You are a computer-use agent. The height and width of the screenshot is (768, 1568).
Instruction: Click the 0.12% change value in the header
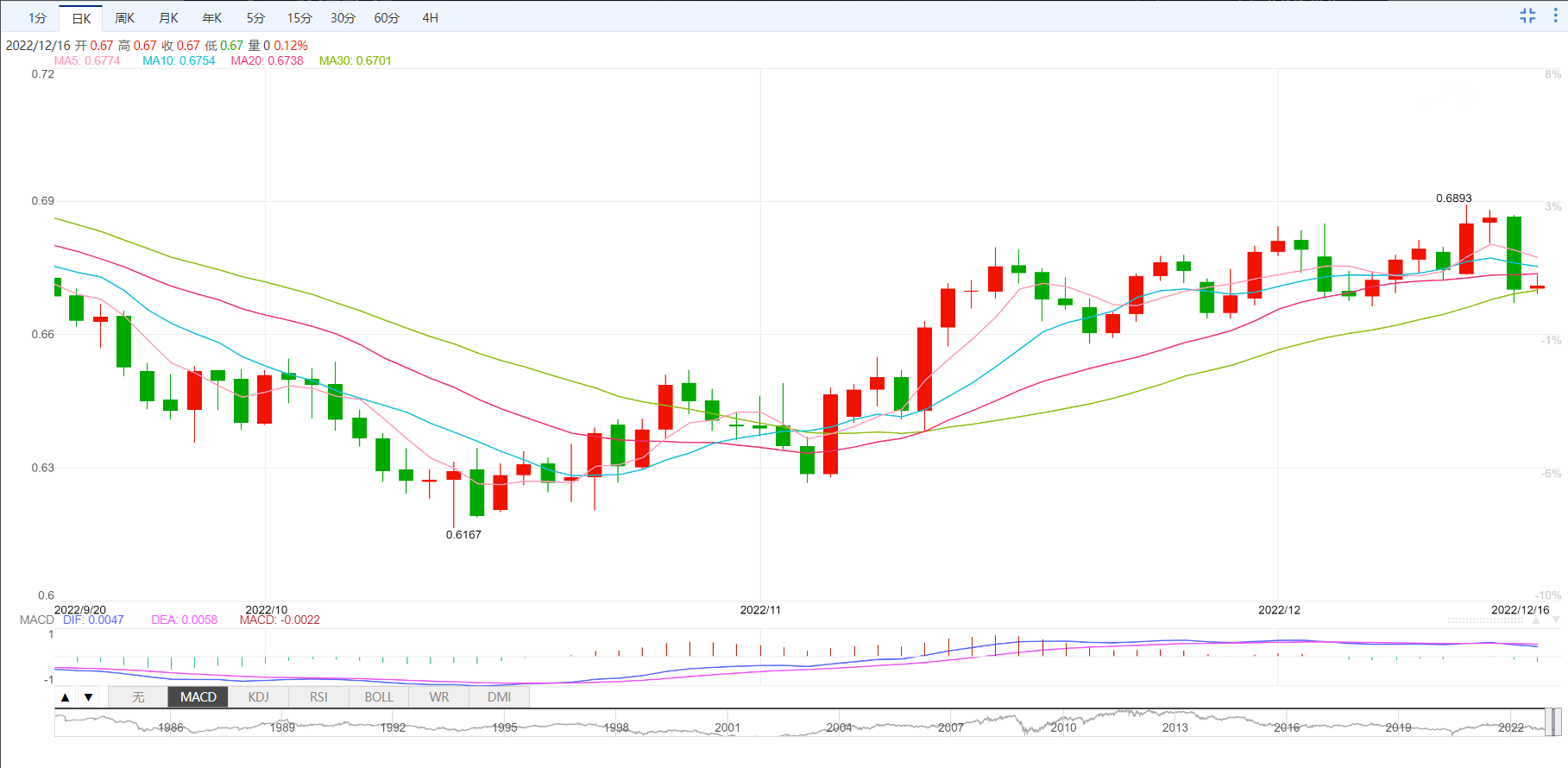pyautogui.click(x=291, y=46)
